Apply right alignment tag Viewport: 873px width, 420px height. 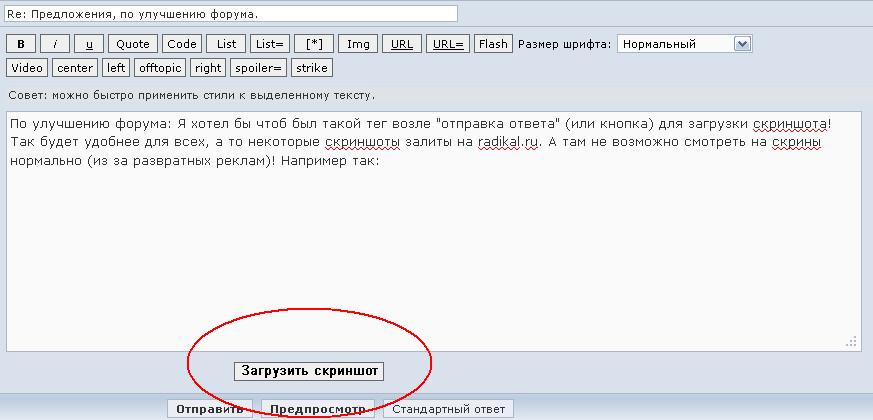click(x=208, y=68)
